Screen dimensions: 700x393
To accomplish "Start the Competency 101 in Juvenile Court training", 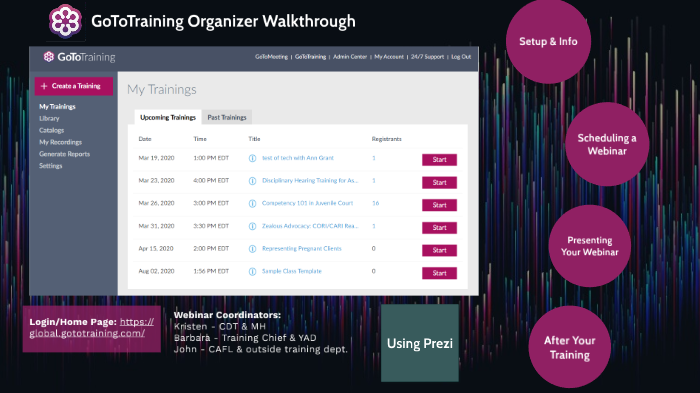I will 439,205.
